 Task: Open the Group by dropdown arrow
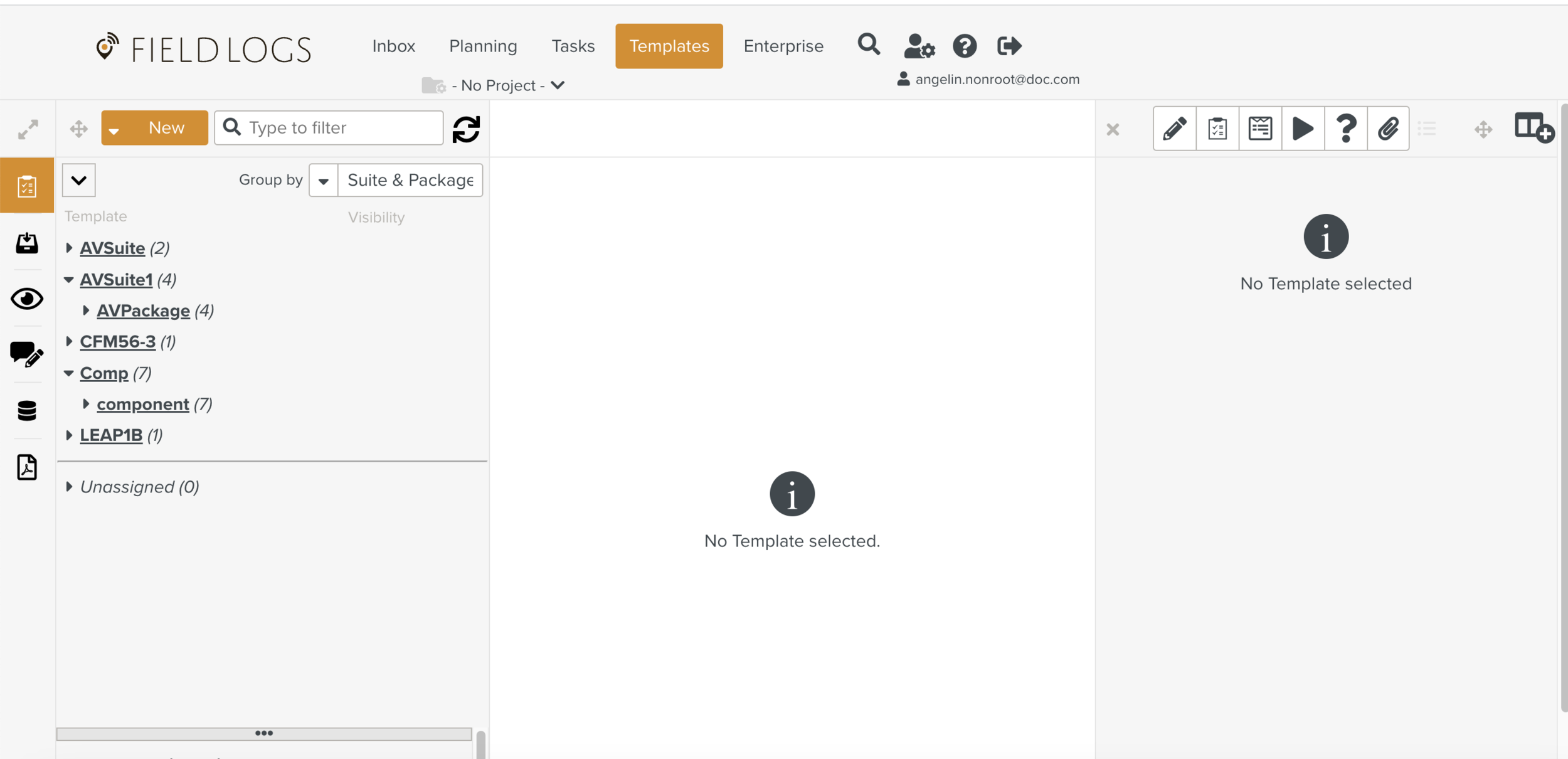click(324, 181)
